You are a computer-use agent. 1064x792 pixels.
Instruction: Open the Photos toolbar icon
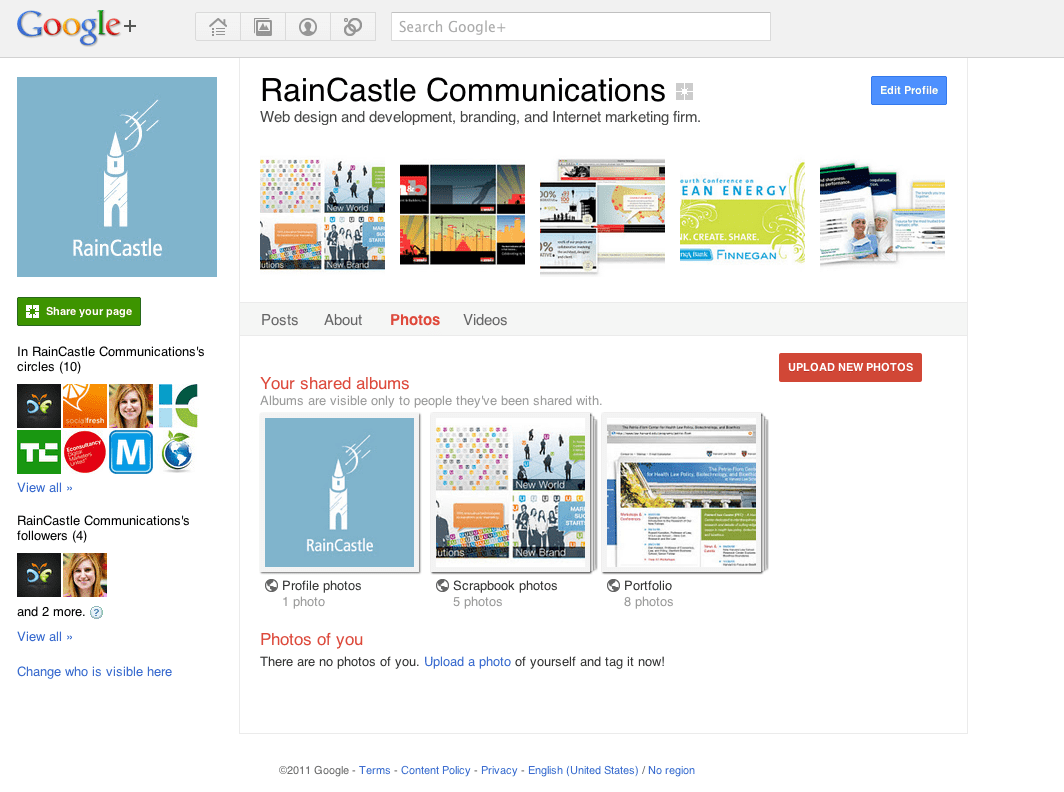pyautogui.click(x=263, y=27)
